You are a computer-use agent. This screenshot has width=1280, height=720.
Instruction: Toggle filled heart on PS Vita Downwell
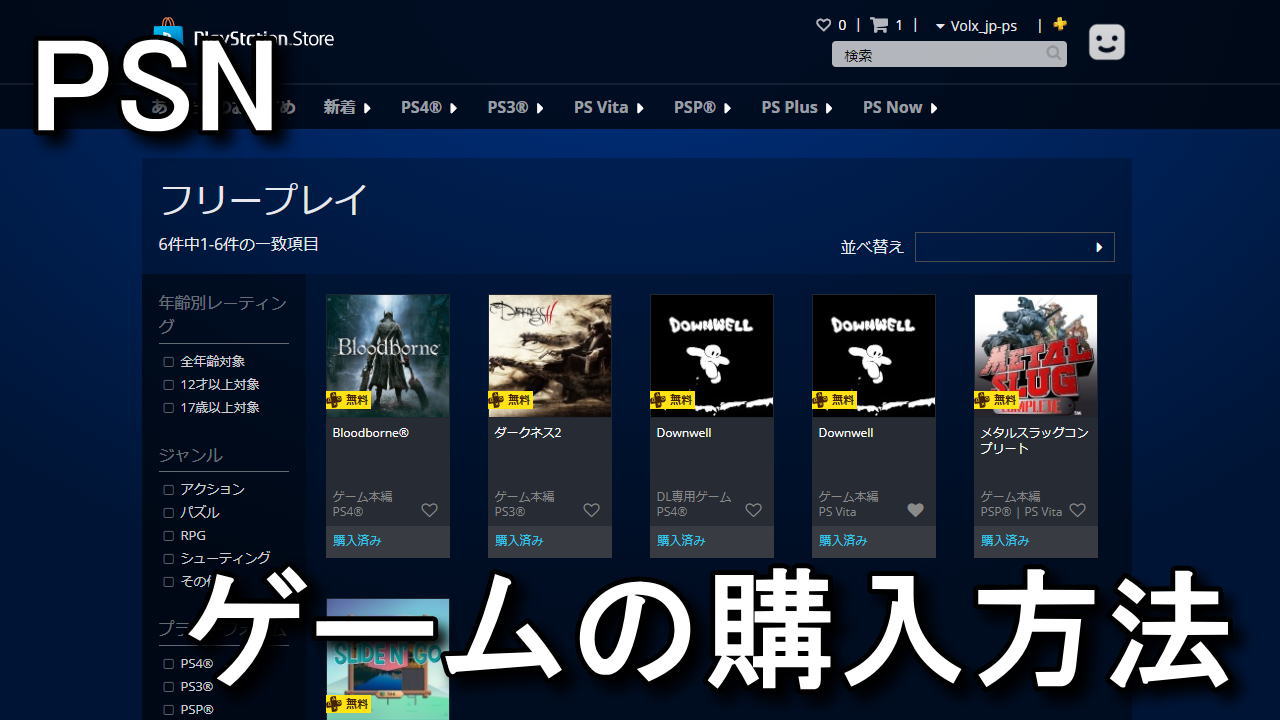[x=916, y=510]
